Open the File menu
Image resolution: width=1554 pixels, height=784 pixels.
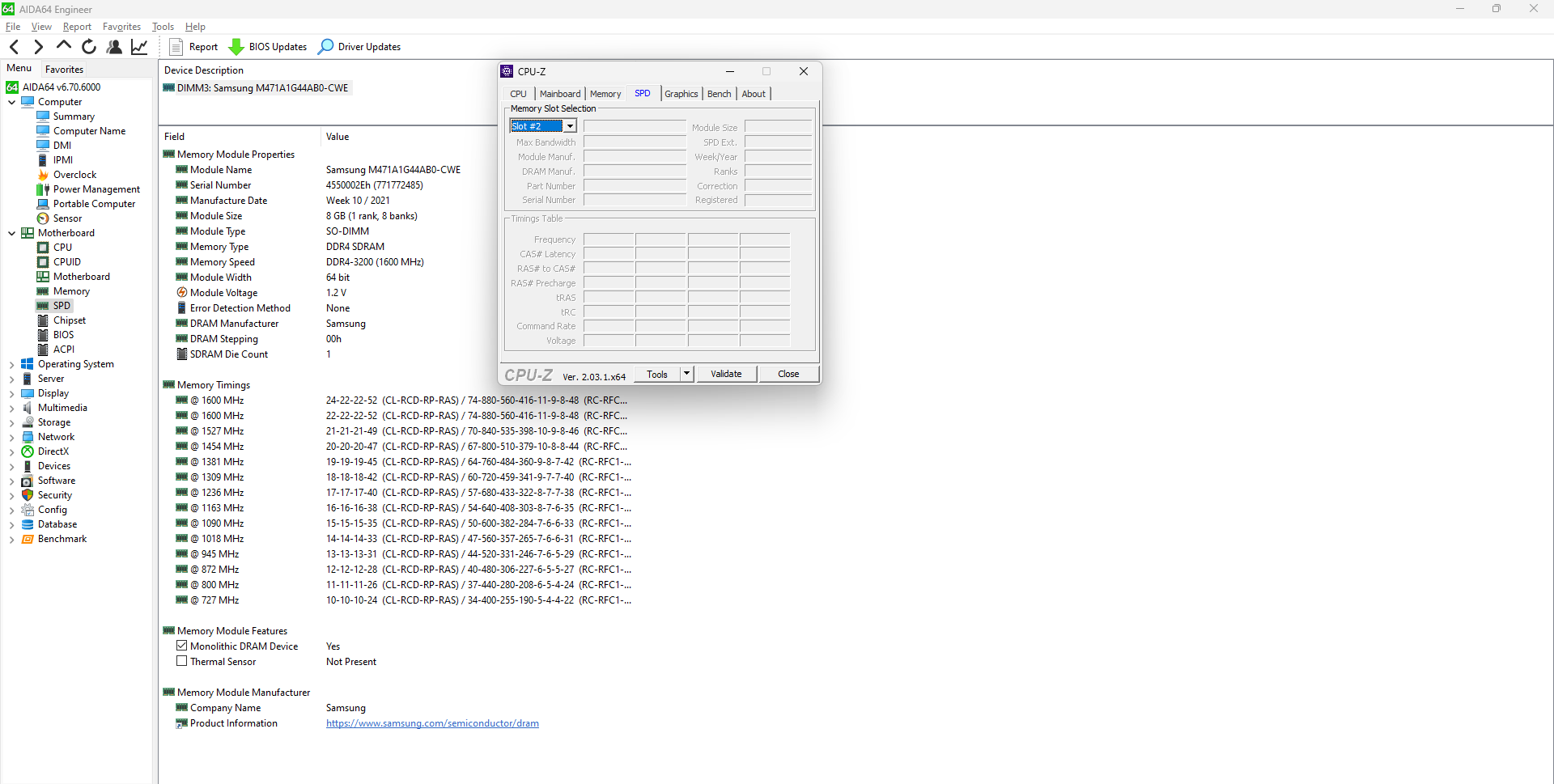[x=13, y=27]
